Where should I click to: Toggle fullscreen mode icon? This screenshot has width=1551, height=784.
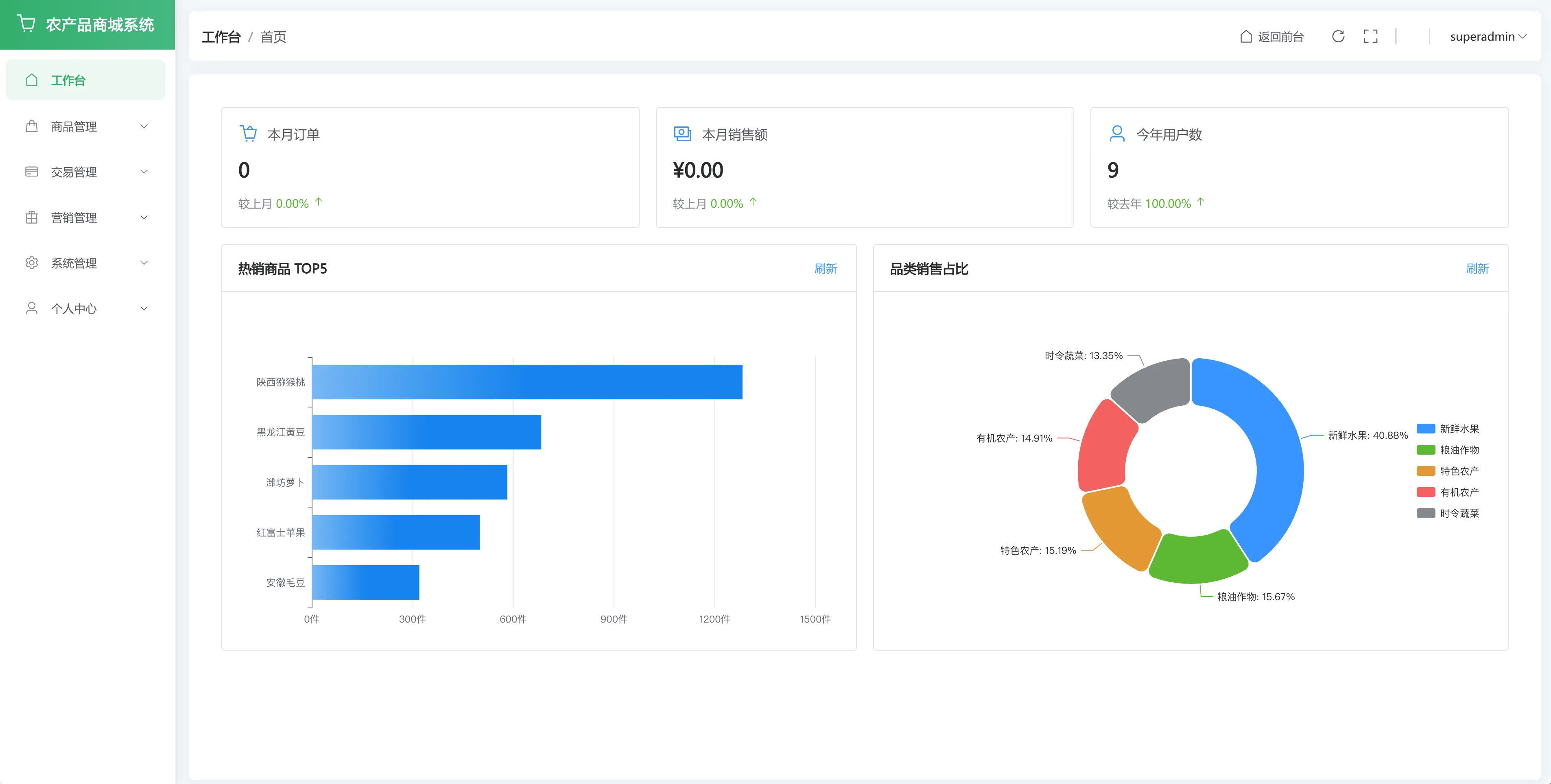1370,37
